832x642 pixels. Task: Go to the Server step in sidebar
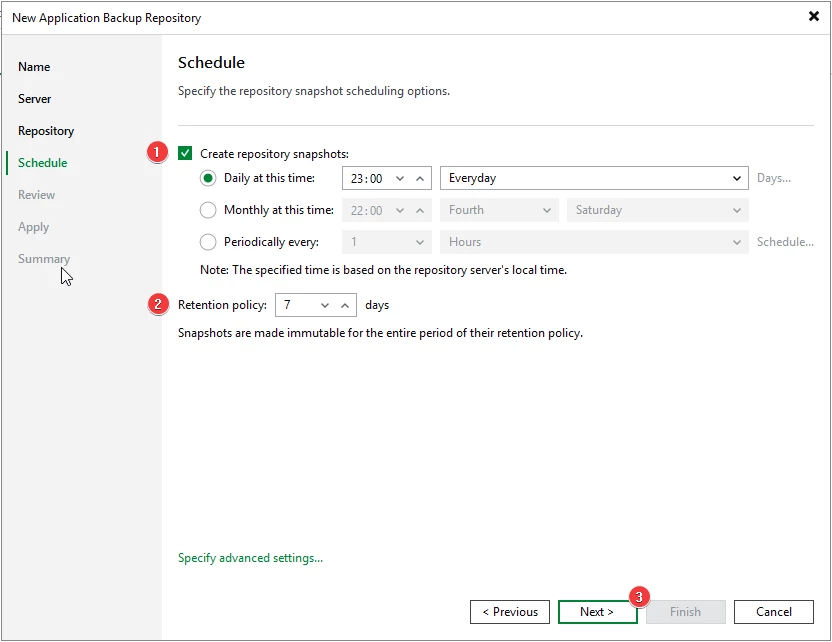point(34,99)
